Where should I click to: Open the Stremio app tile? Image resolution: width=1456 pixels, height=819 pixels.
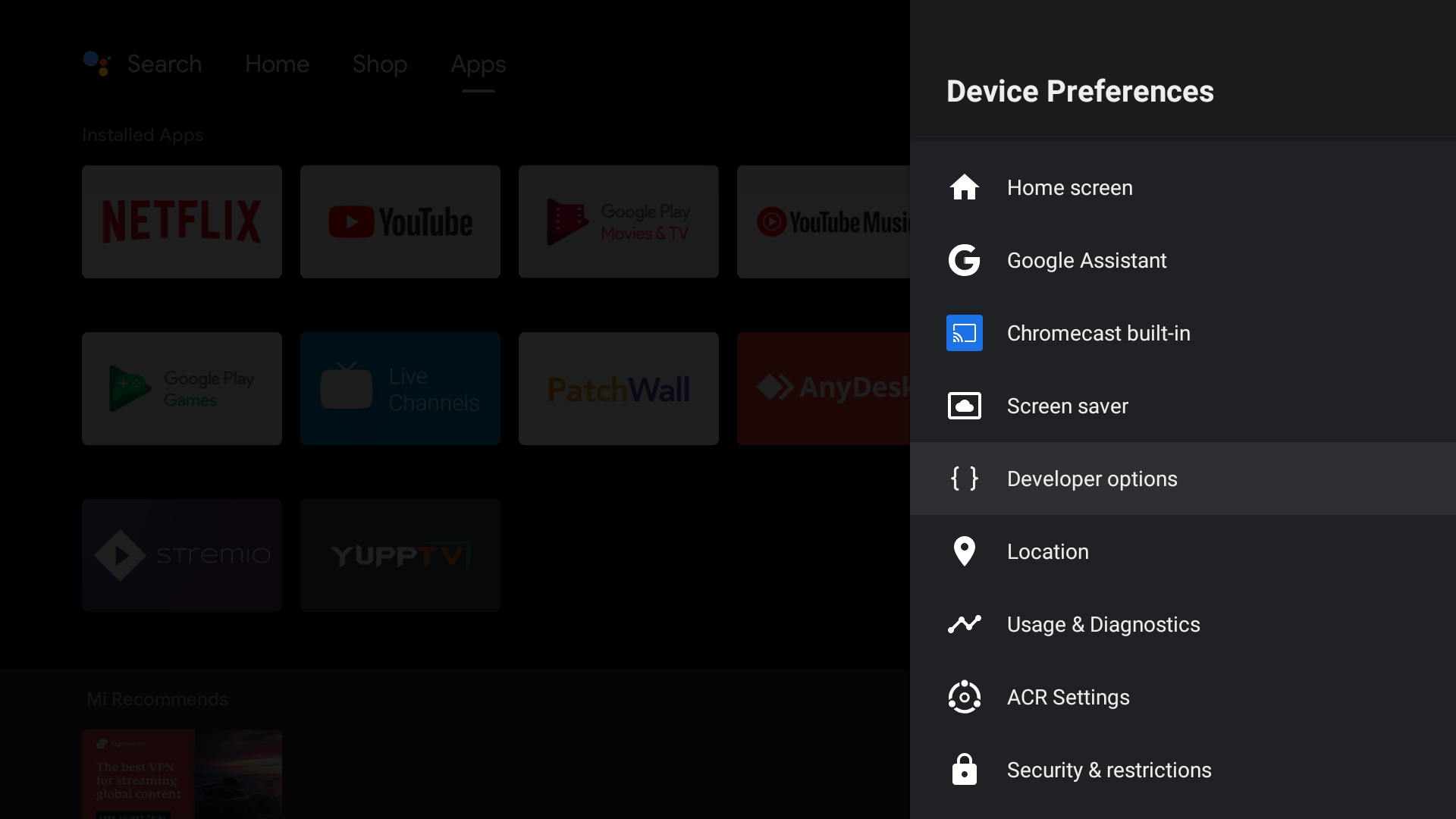[182, 555]
